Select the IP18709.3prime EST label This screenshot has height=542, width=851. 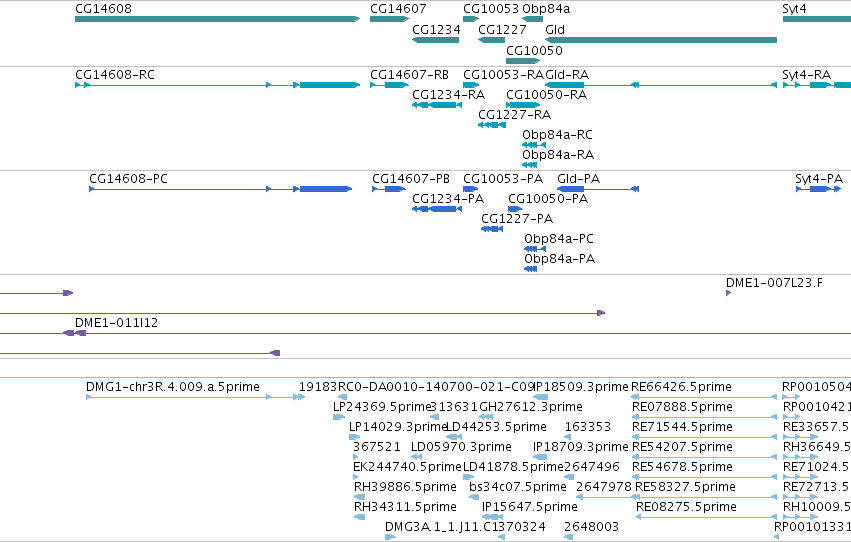[581, 447]
